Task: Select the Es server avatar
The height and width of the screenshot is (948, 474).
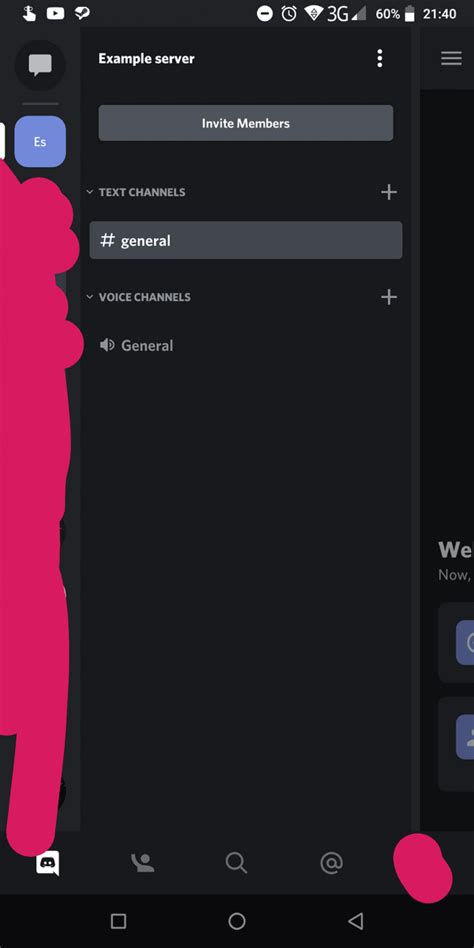Action: click(x=40, y=141)
